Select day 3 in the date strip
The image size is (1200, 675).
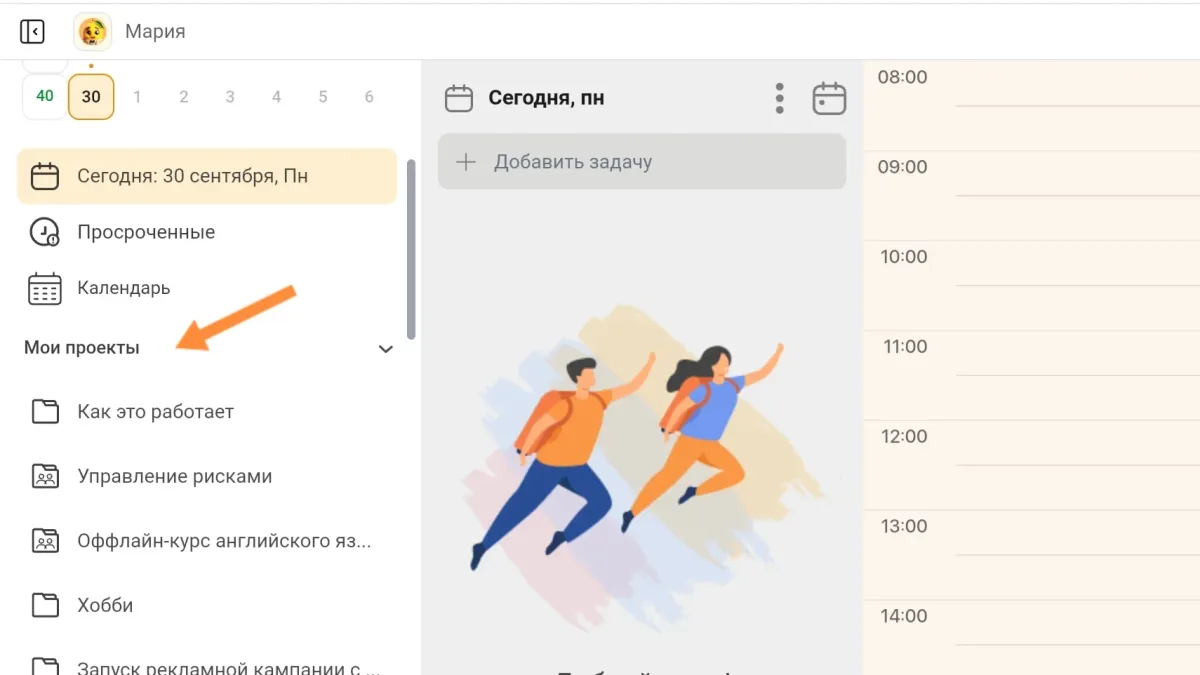point(230,97)
